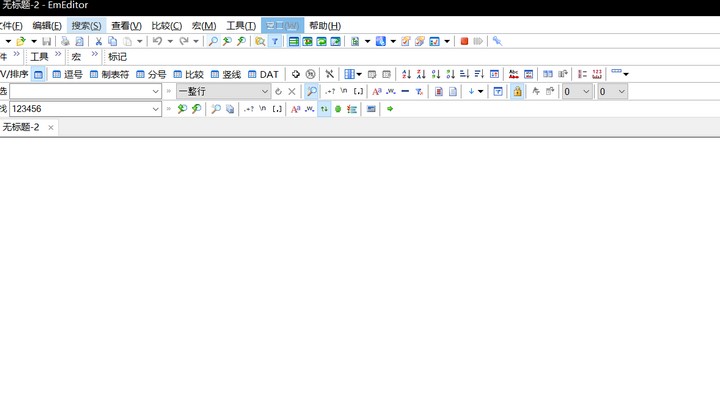The height and width of the screenshot is (417, 720).
Task: Toggle the padlock lock icon in filter bar
Action: [x=517, y=91]
